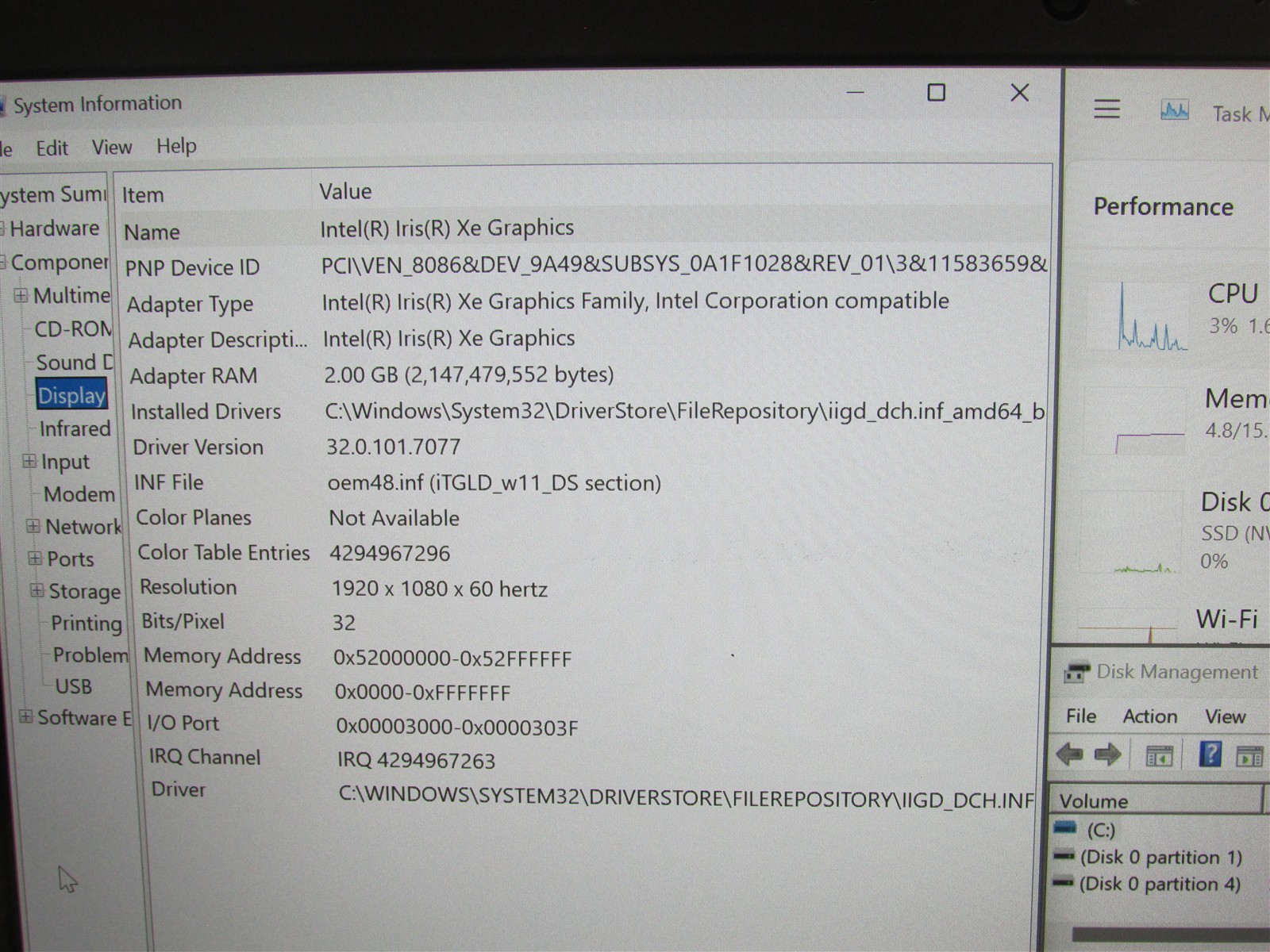Select Modem tree item
Screen dimensions: 1270x952
tap(79, 493)
